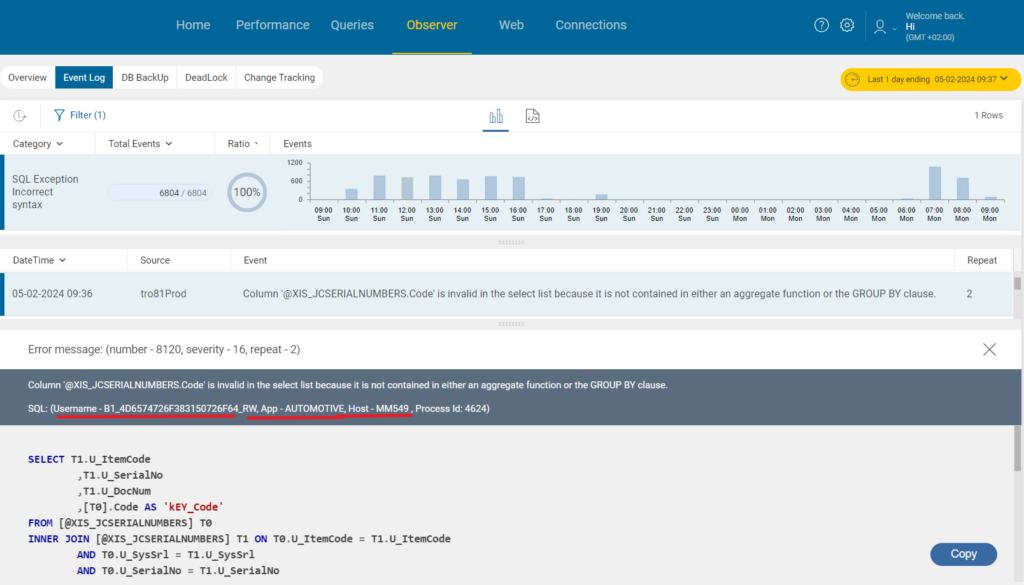Click the Events column header
This screenshot has height=585, width=1024.
(x=297, y=144)
